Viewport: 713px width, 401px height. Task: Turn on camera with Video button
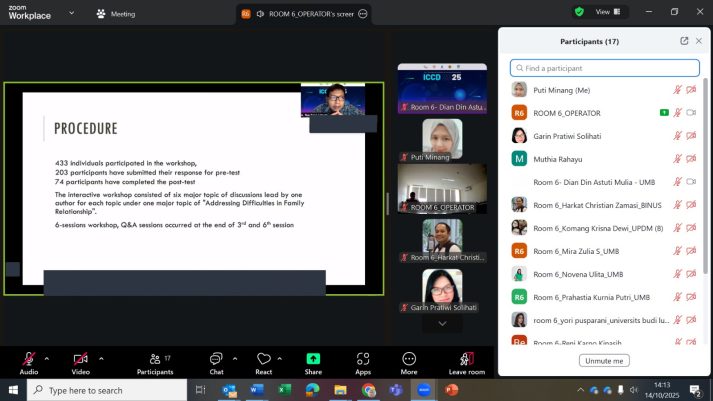80,359
